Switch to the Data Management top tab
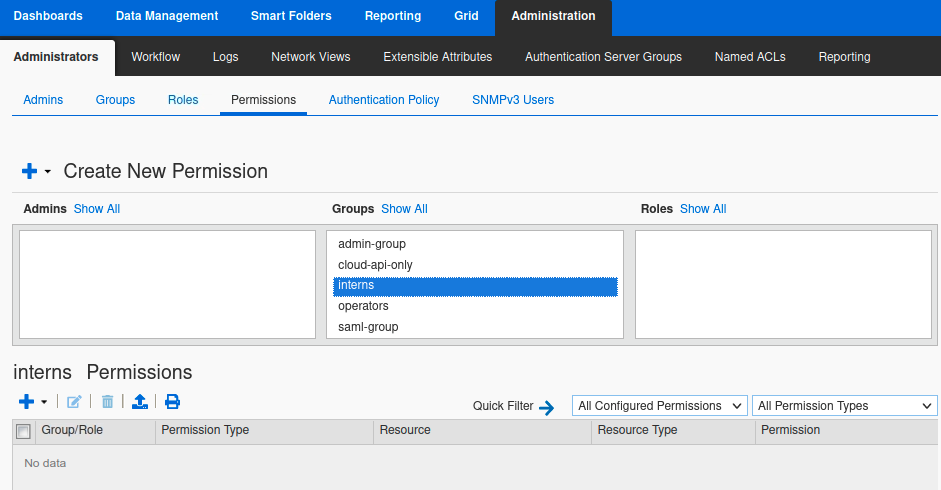The height and width of the screenshot is (490, 941). click(x=167, y=16)
